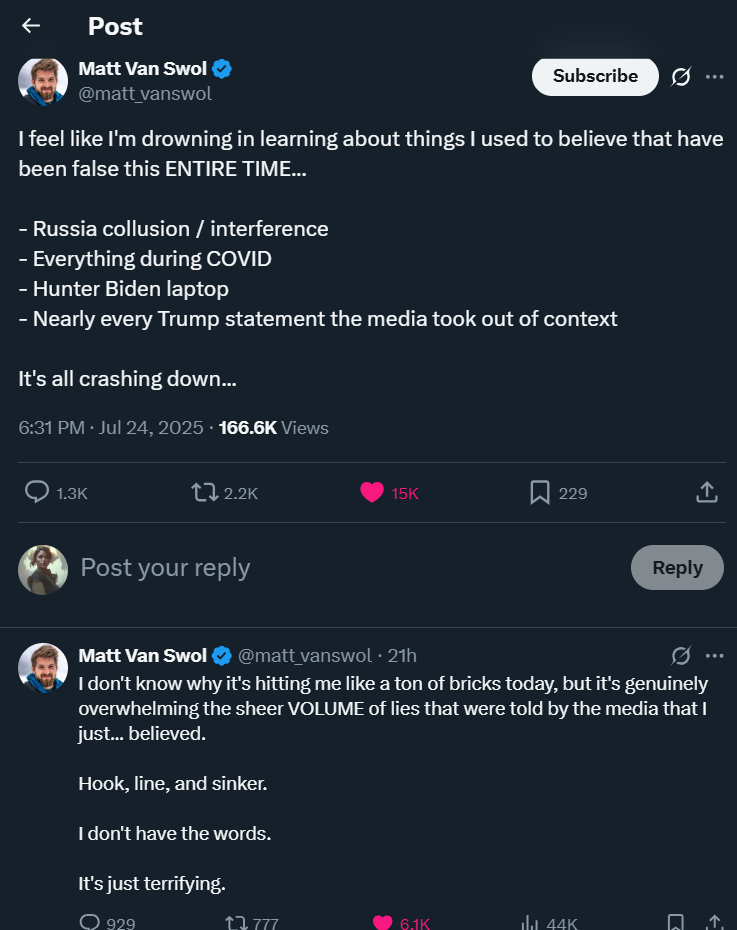Click the Grok icon on reply post

[681, 656]
